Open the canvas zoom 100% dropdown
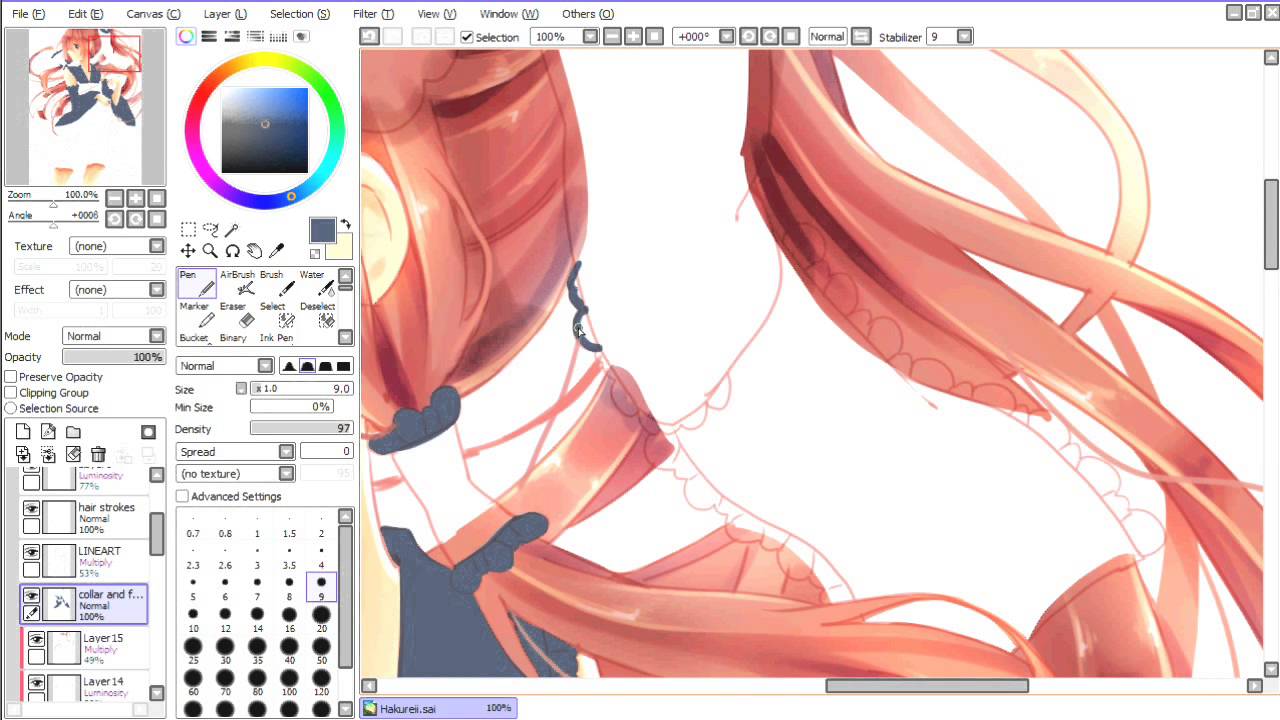This screenshot has width=1280, height=720. pyautogui.click(x=590, y=36)
